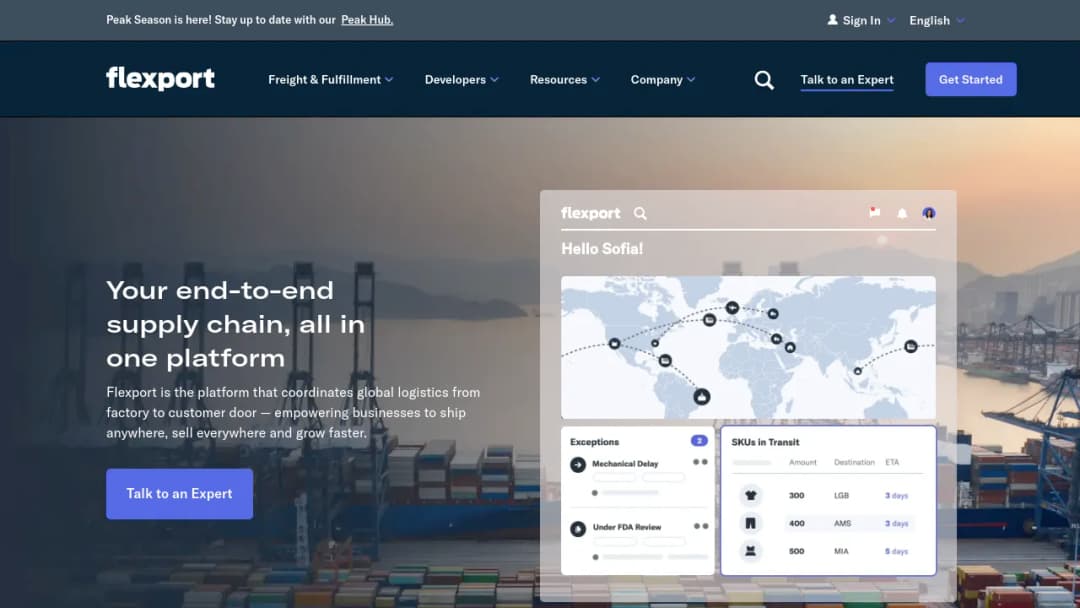Expand the Developers menu
Screen dimensions: 1080x608
point(461,80)
